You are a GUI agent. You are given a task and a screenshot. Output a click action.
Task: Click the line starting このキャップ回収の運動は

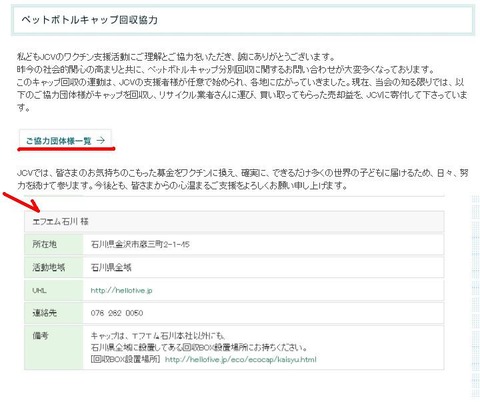pyautogui.click(x=240, y=82)
